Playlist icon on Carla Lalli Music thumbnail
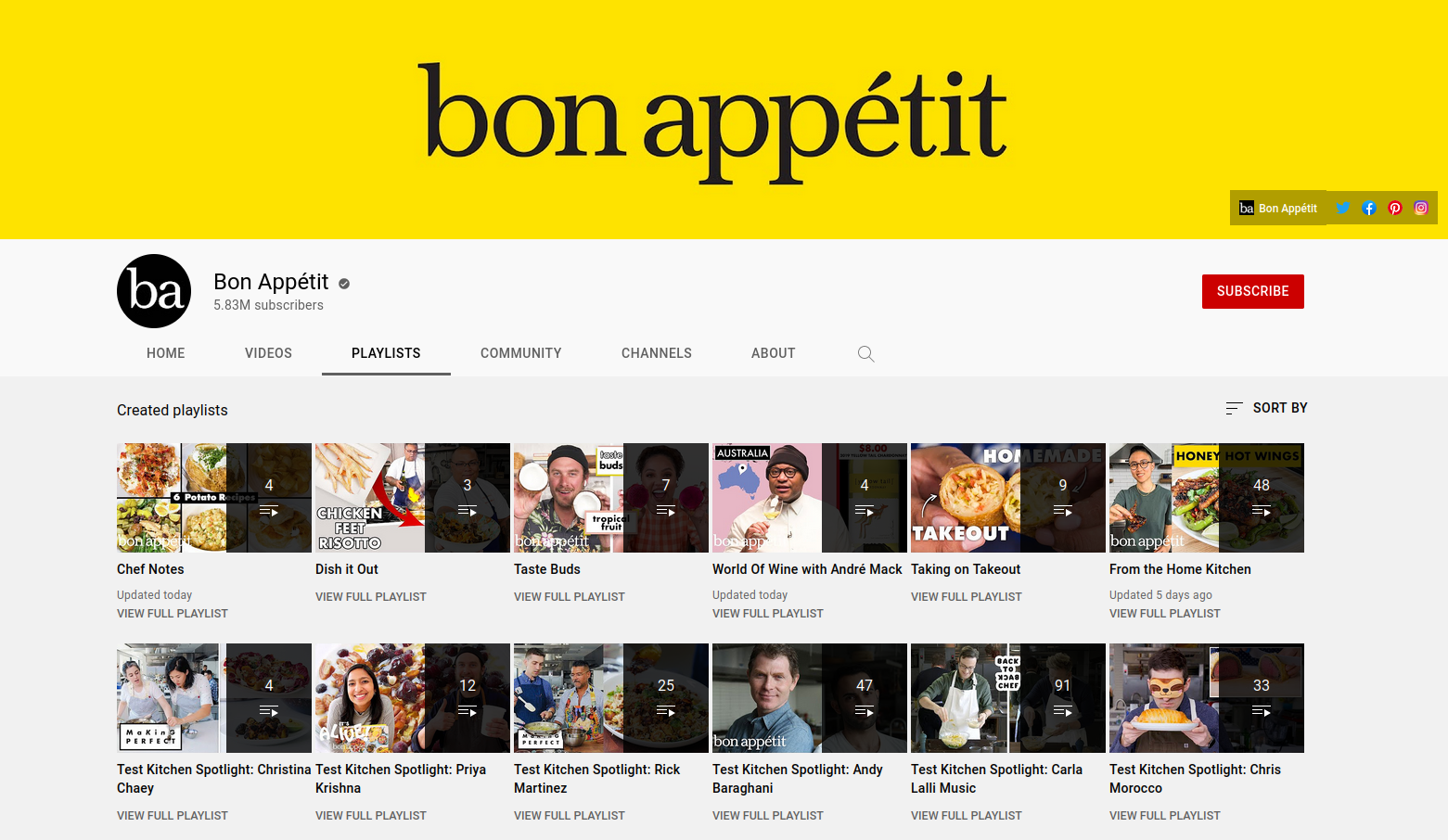Screen dimensions: 1448x840 pos(1063,711)
